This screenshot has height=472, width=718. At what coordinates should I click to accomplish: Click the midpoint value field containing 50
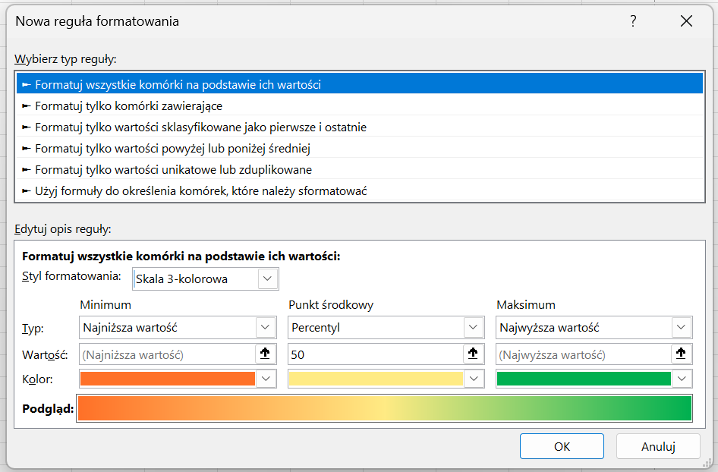(374, 353)
